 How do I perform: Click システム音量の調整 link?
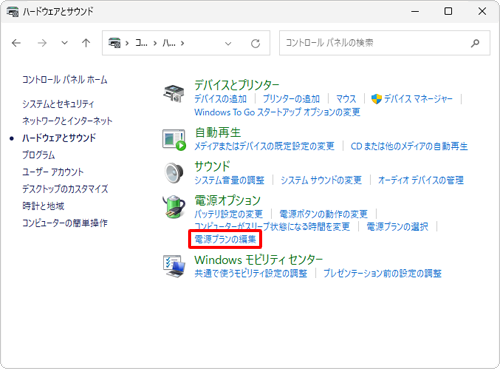(229, 180)
